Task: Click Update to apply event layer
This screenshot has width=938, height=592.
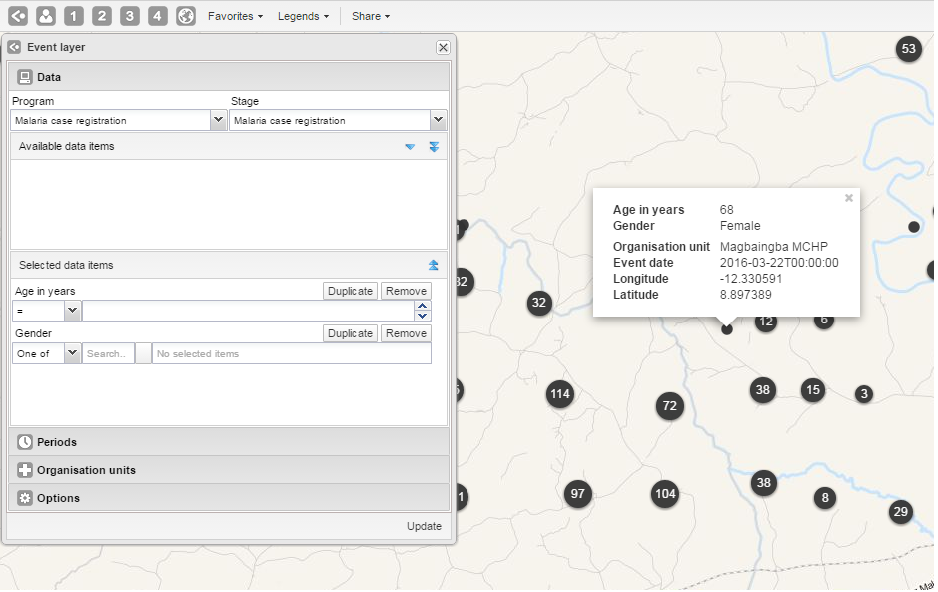Action: coord(424,526)
